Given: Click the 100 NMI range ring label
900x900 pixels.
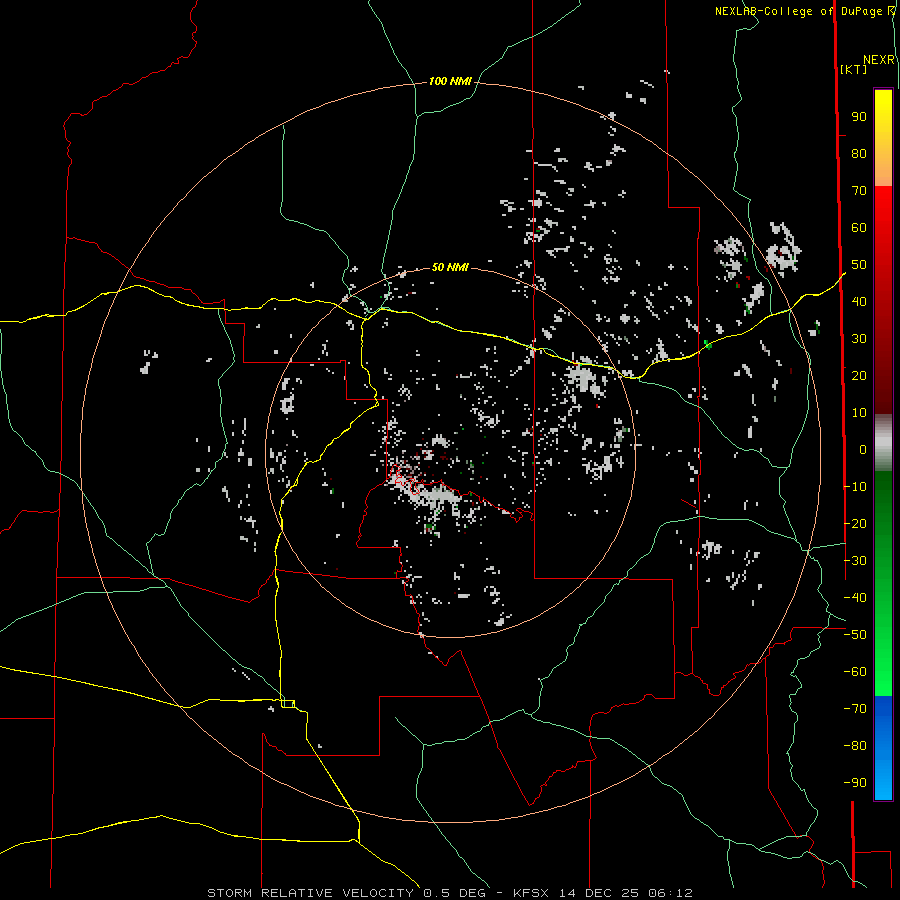Looking at the screenshot, I should click(450, 82).
